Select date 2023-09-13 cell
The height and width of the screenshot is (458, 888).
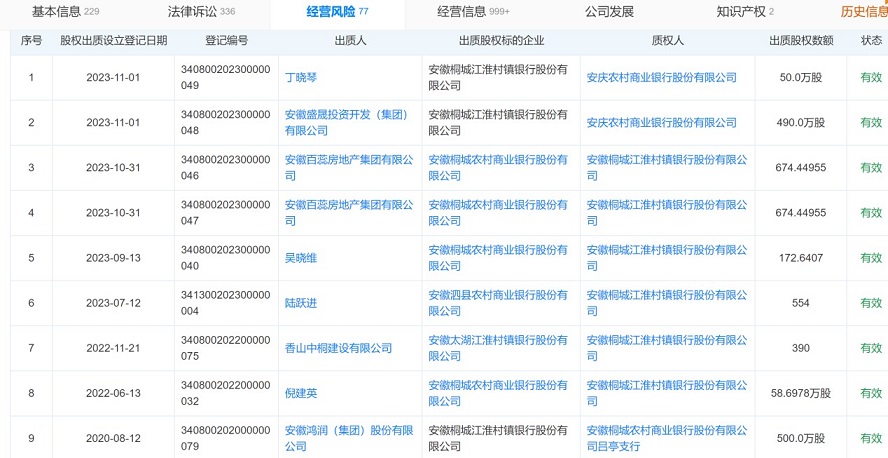[113, 258]
